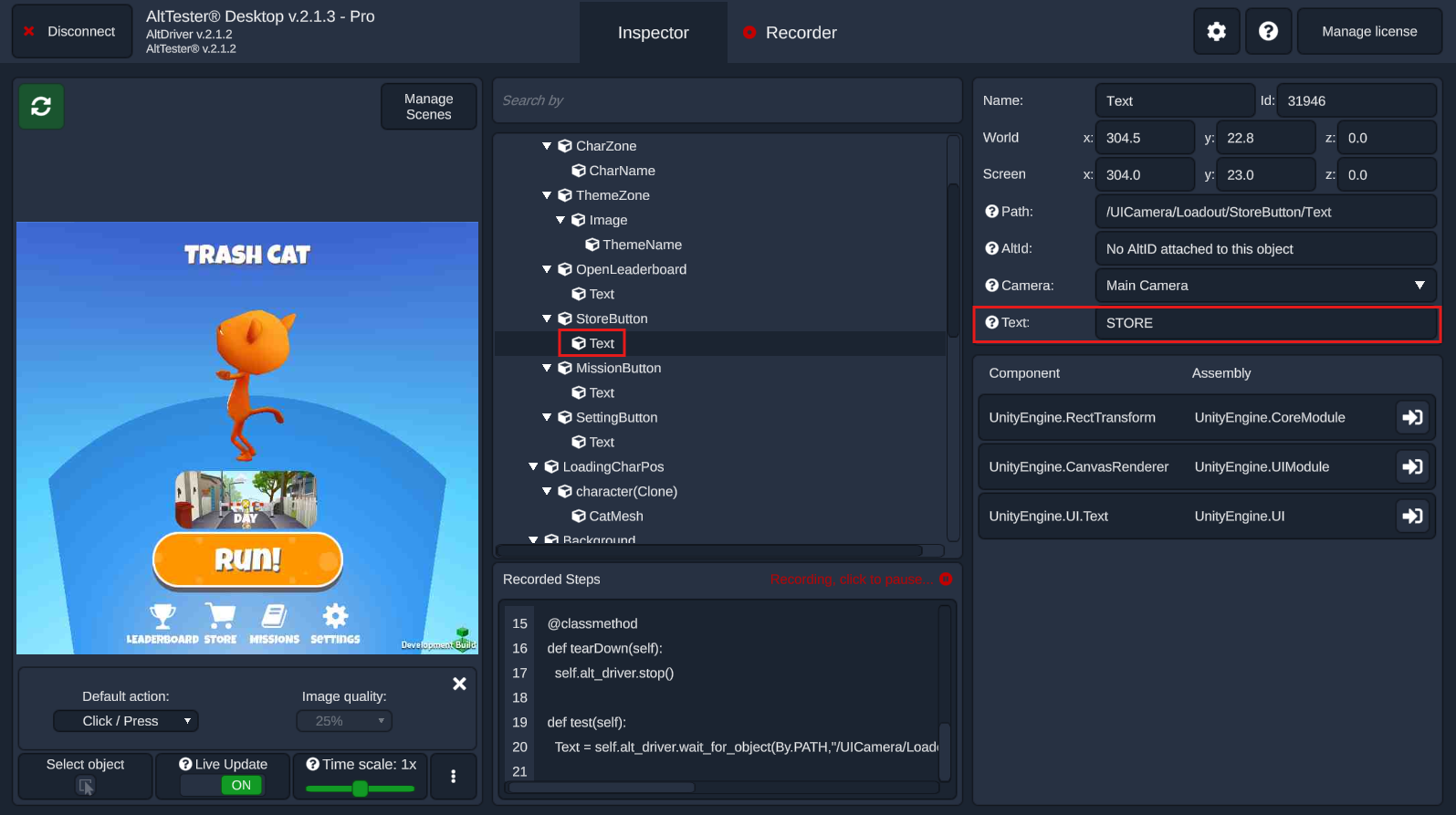Open UnityEngine.CanvasRenderer component details arrow
The height and width of the screenshot is (815, 1456).
[1412, 466]
